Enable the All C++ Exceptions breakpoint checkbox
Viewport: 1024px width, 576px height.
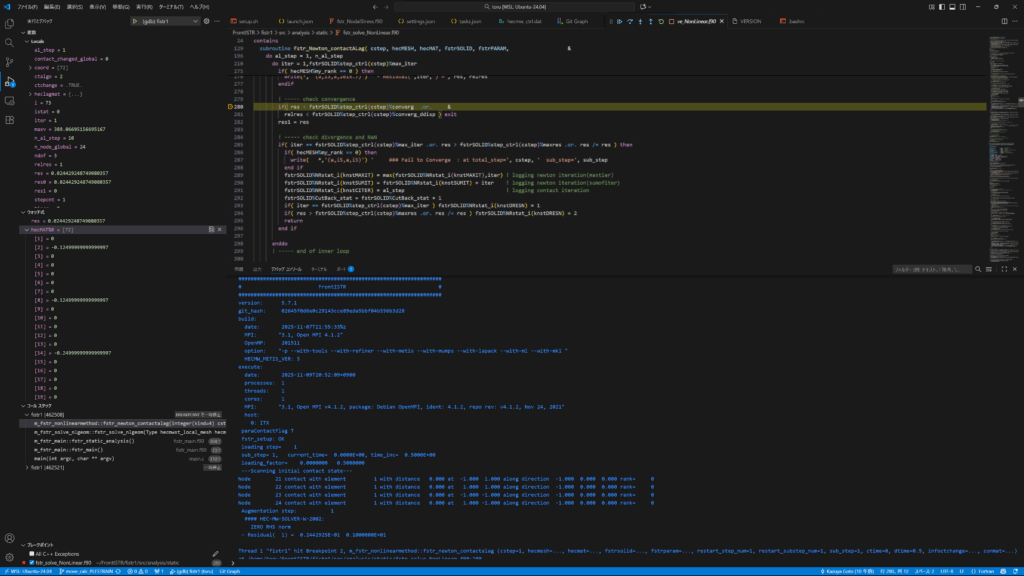[x=29, y=553]
